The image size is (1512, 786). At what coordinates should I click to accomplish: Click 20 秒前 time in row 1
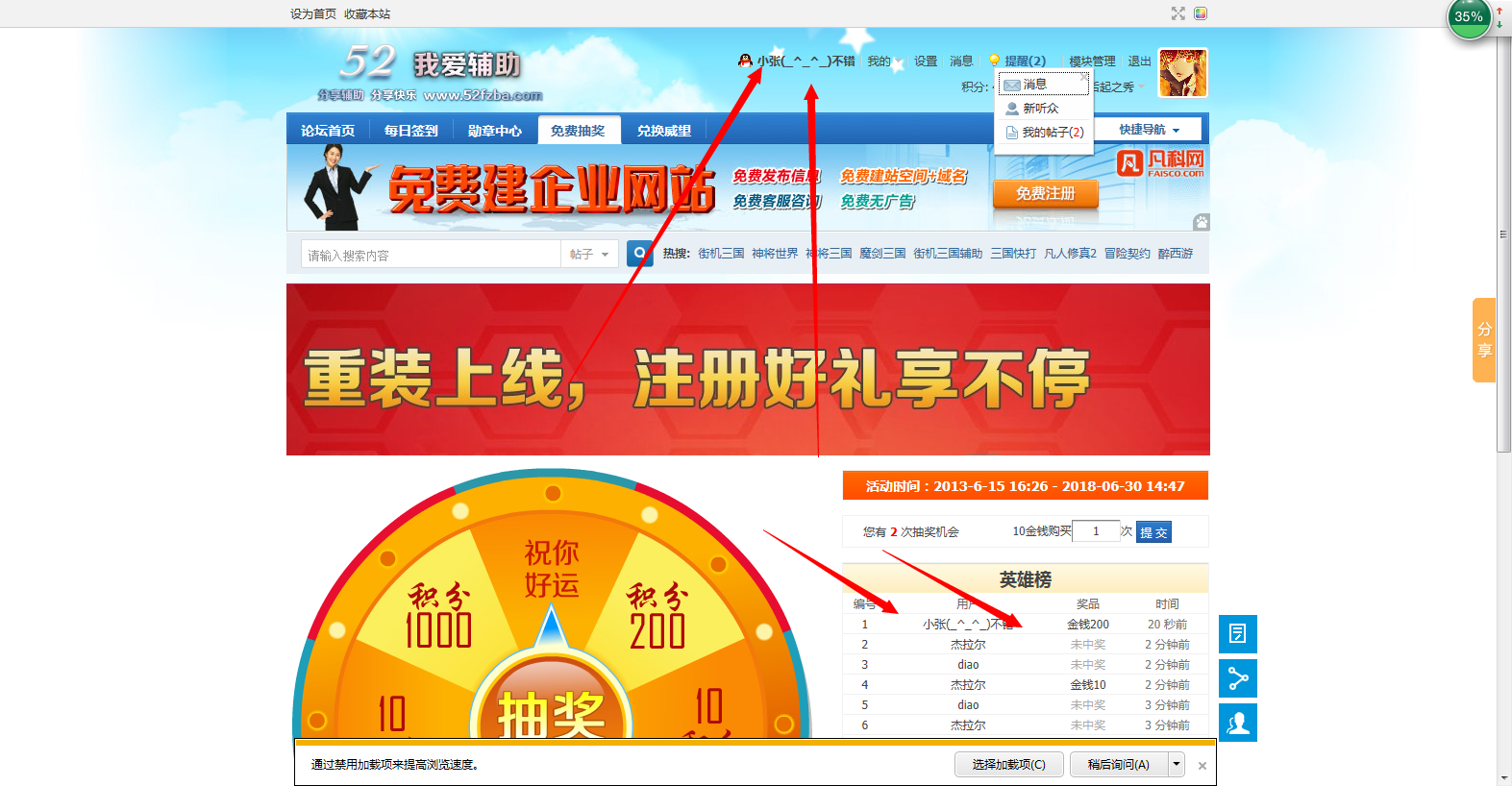[x=1167, y=625]
